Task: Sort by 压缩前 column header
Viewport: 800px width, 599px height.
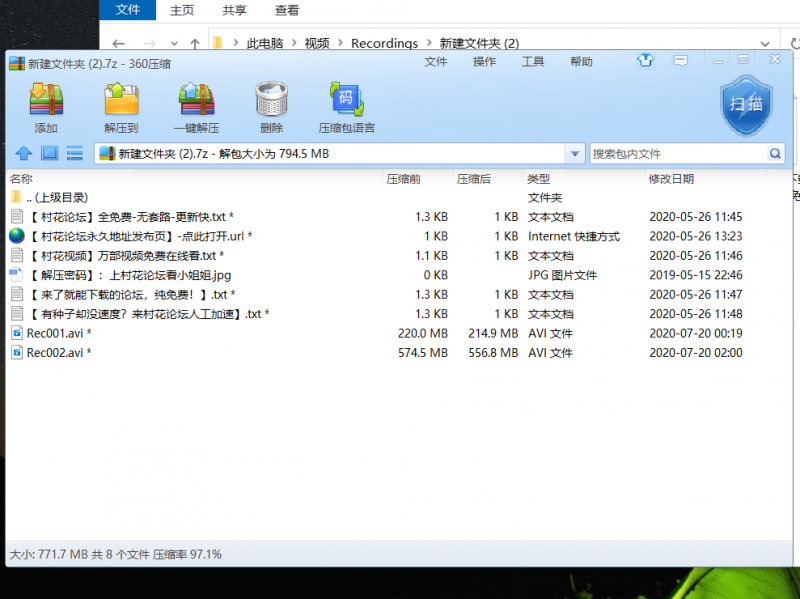Action: tap(404, 179)
